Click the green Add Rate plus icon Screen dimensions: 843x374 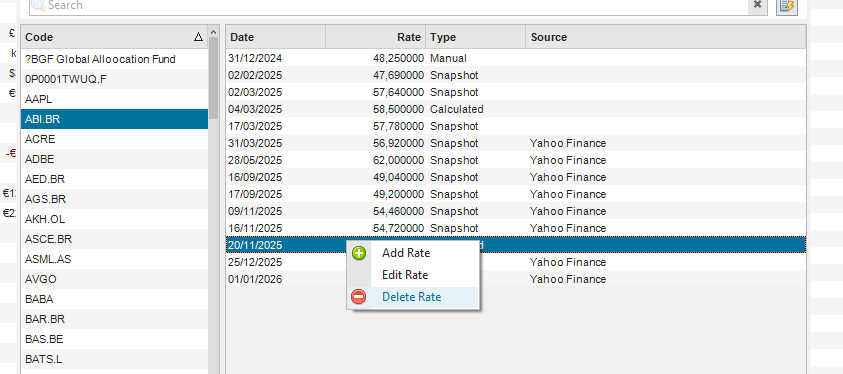(x=359, y=253)
